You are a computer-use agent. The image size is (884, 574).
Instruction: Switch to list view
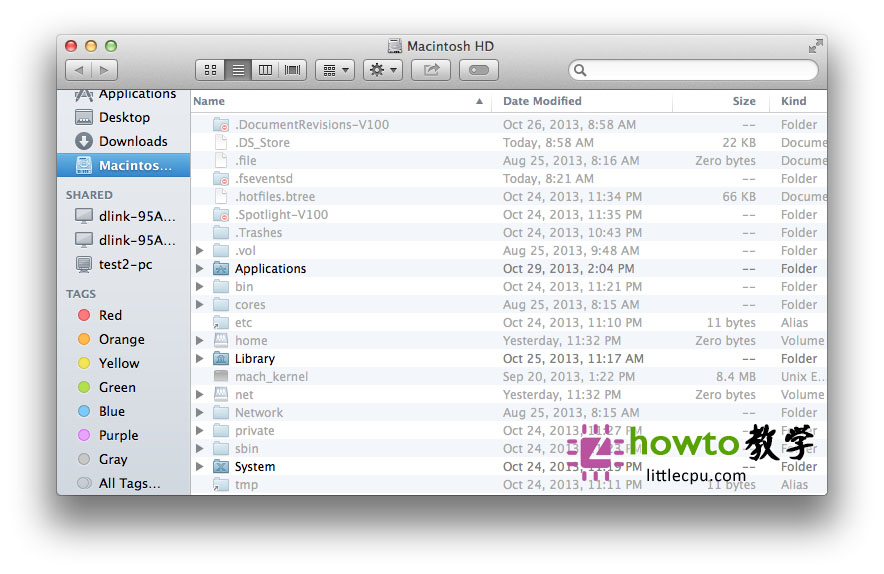238,70
